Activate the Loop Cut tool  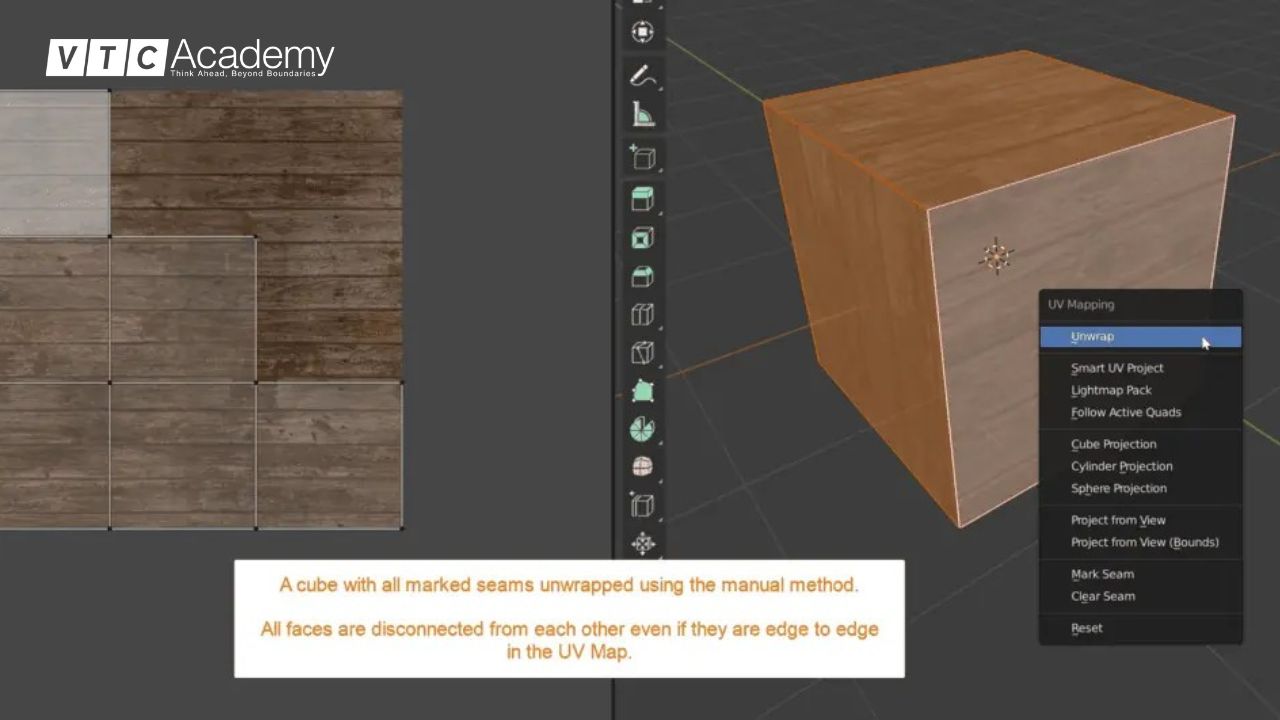[x=642, y=315]
